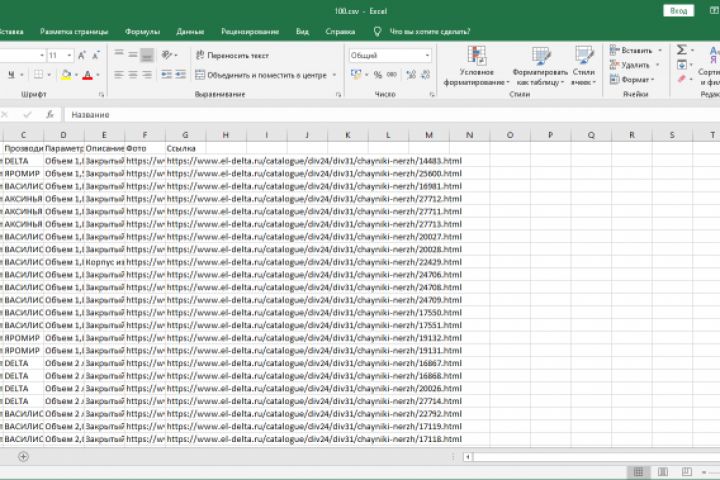Increase cell indent
Viewport: 720px width, 480px height.
[180, 75]
